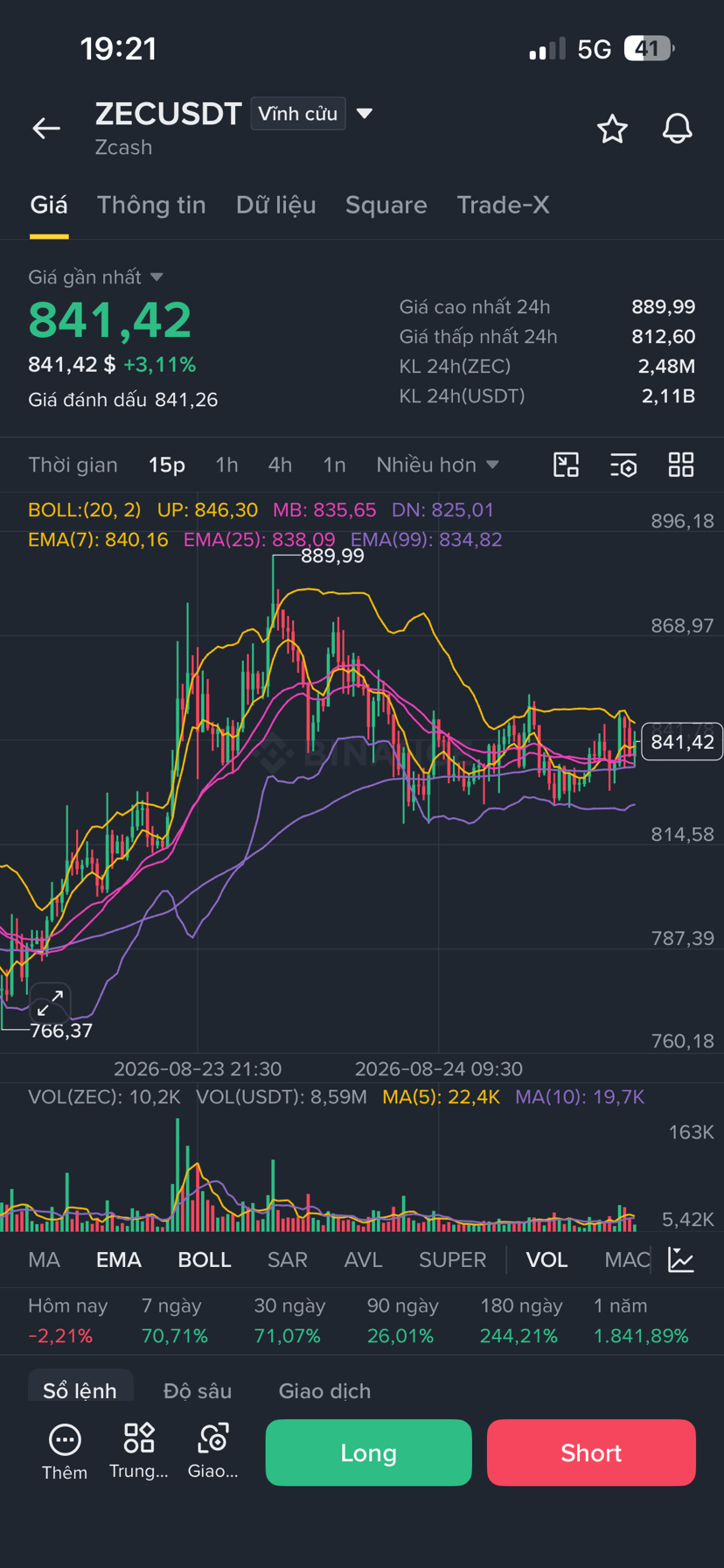Open the Trung... hub icon
Viewport: 724px width, 1568px height.
(x=139, y=1438)
